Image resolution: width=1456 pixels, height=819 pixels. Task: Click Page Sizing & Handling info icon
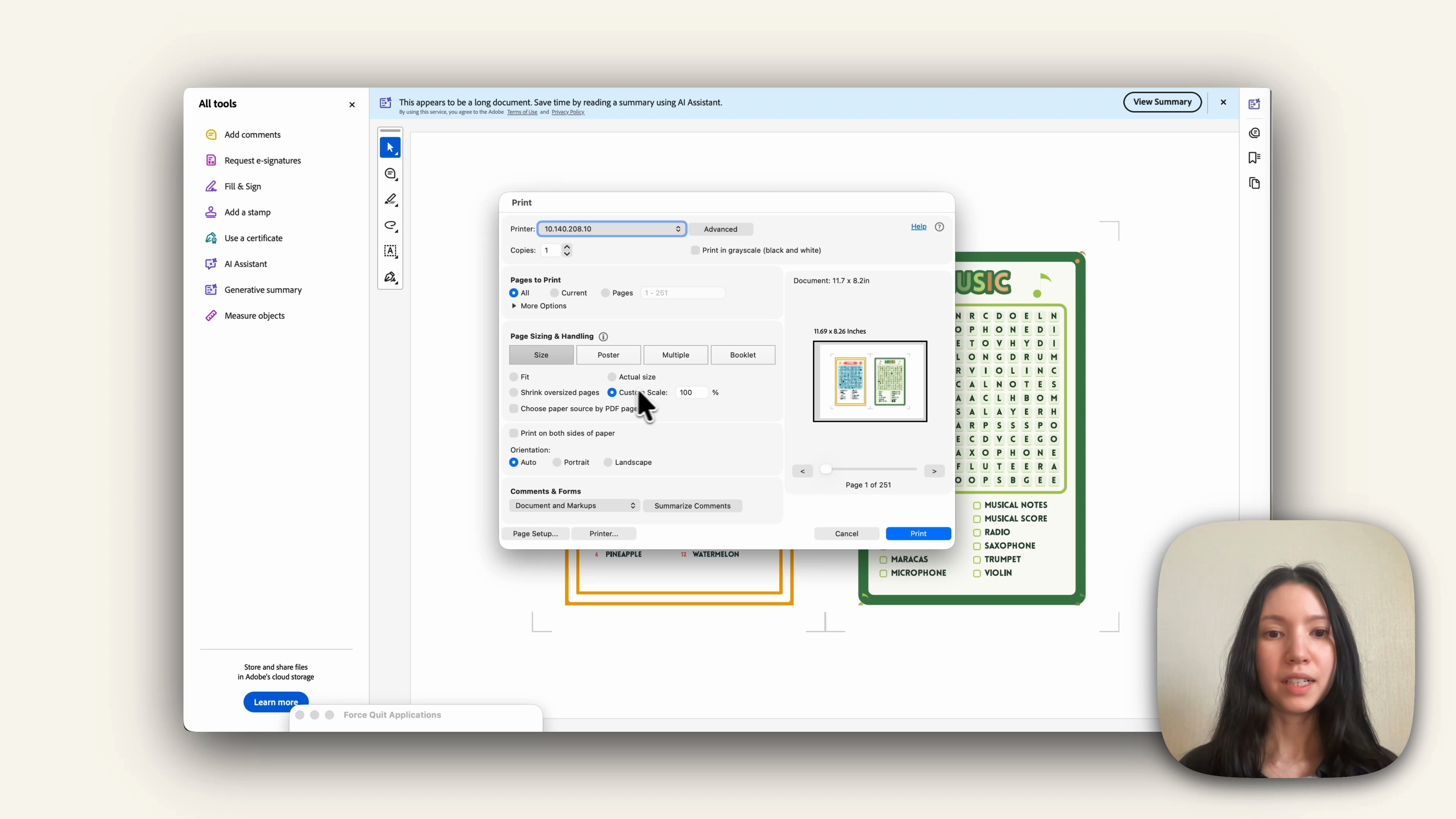click(x=603, y=337)
